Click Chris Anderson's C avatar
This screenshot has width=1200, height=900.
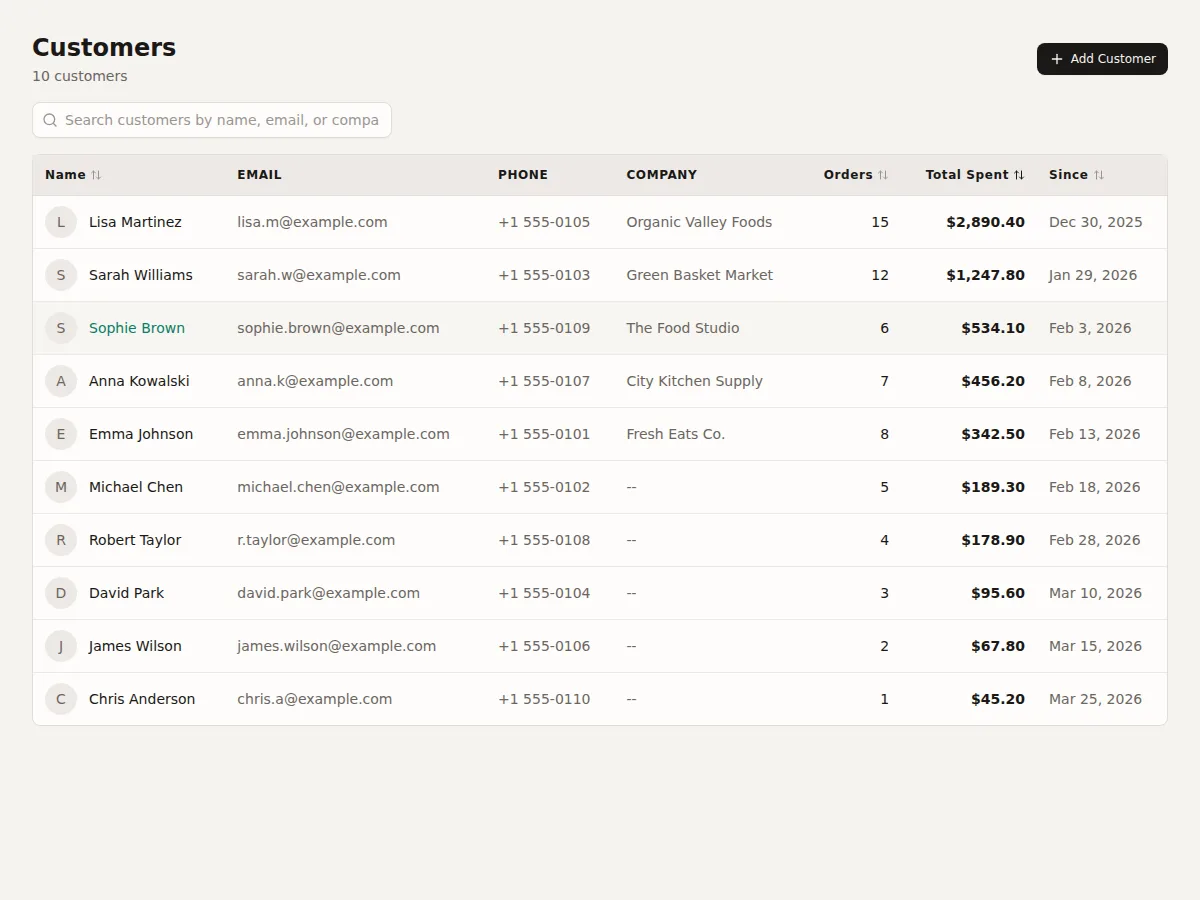(61, 699)
